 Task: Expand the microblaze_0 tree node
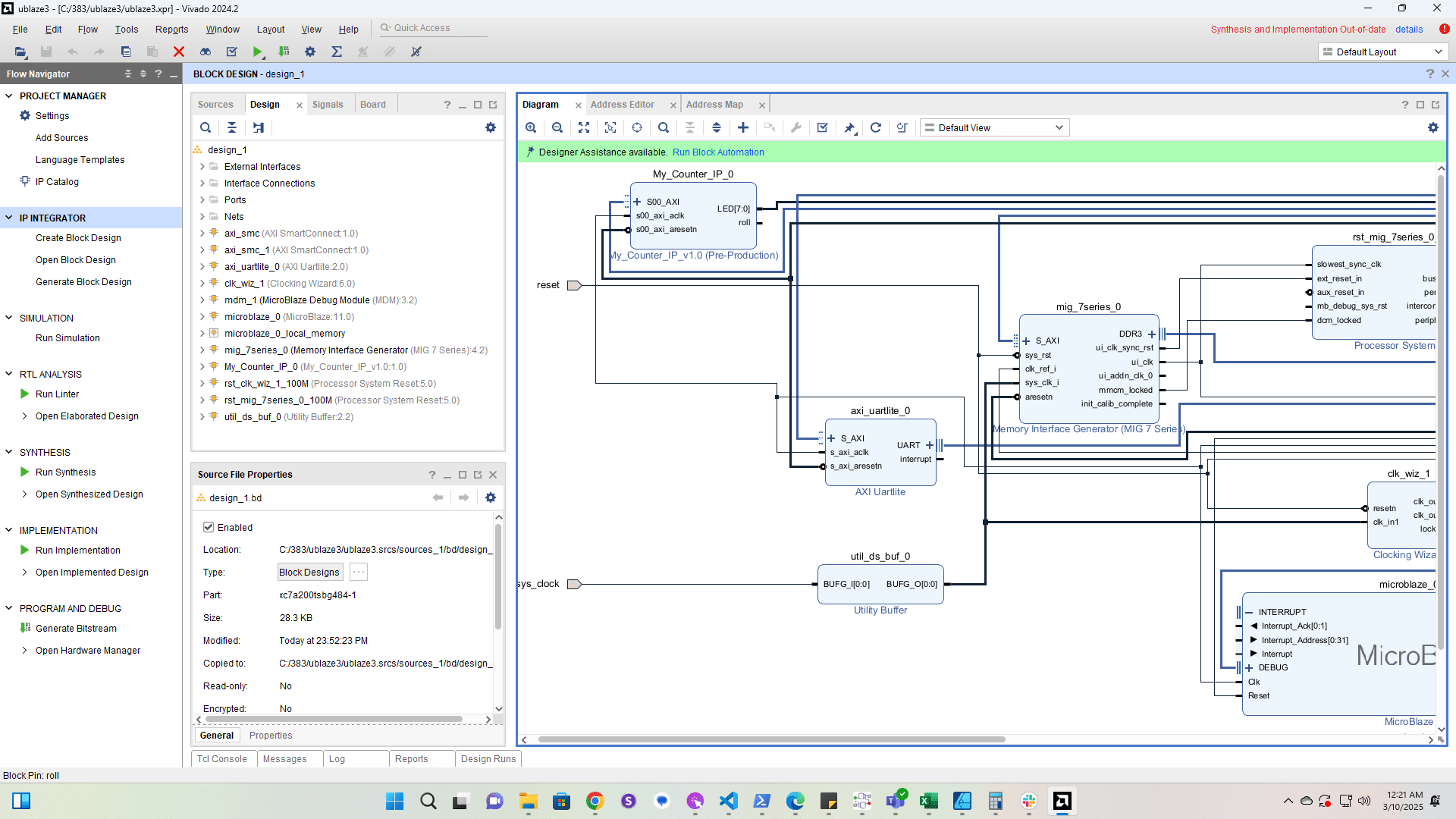tap(202, 317)
